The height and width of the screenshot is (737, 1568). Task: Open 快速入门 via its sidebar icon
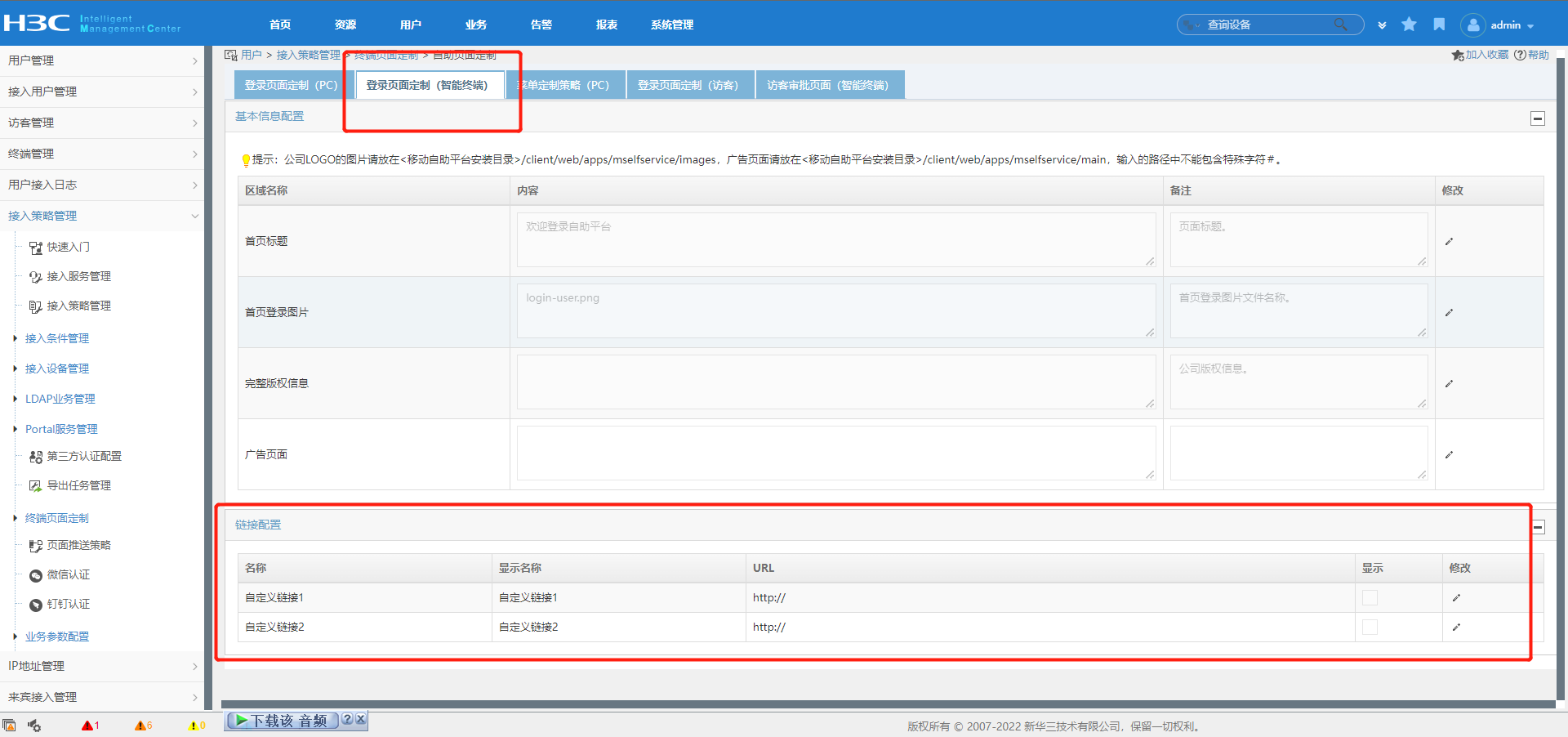pyautogui.click(x=36, y=248)
